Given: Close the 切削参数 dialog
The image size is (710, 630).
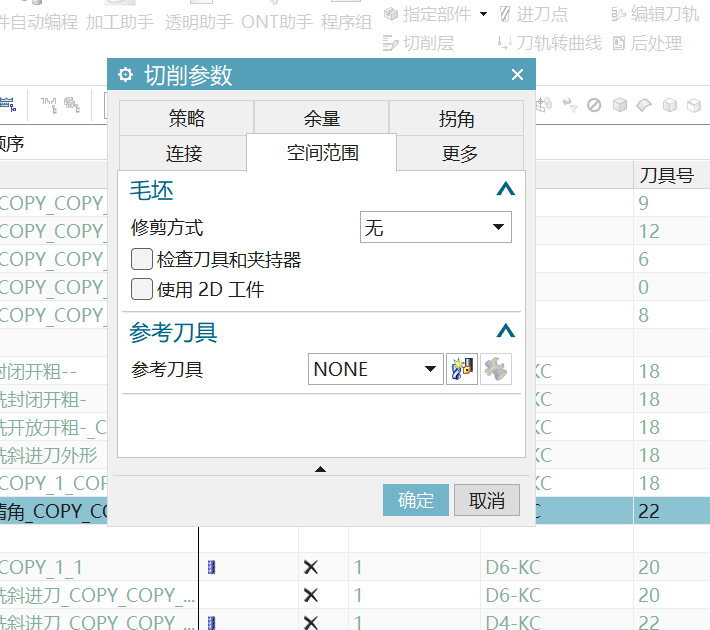Looking at the screenshot, I should pos(517,74).
